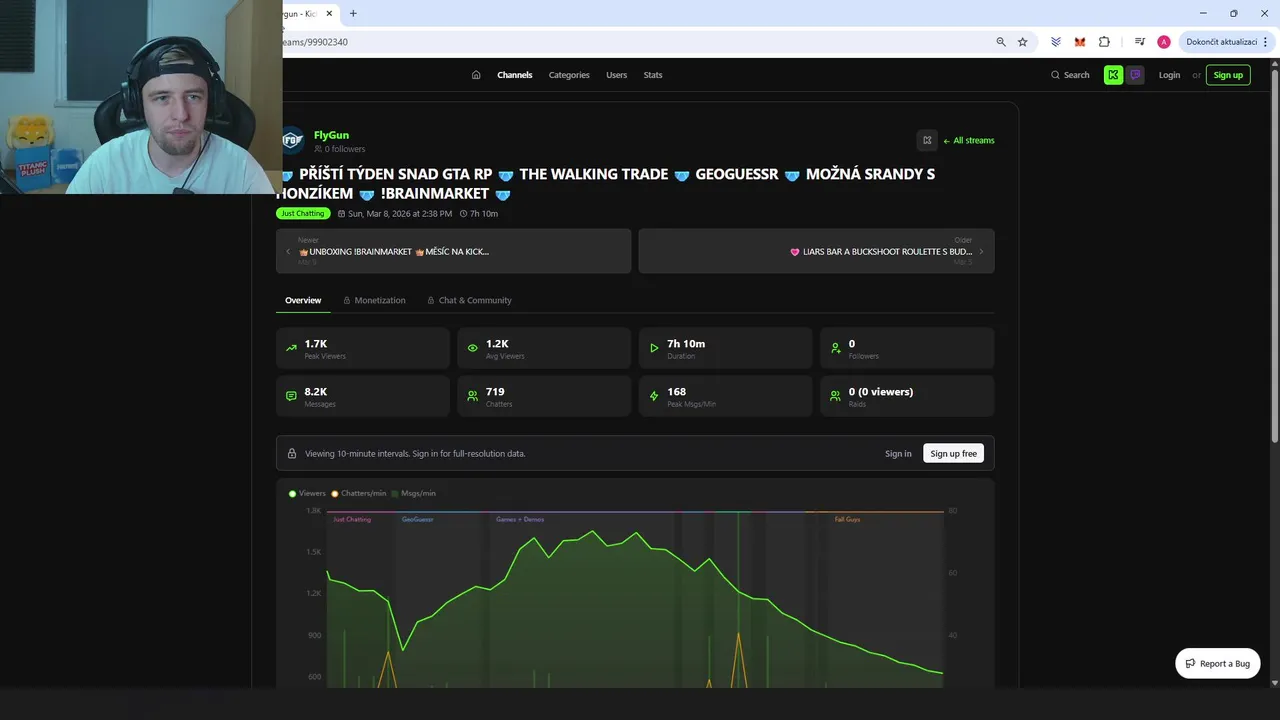Screen dimensions: 1280x720
Task: Click the clock icon beside 7h 10m
Action: coord(464,213)
